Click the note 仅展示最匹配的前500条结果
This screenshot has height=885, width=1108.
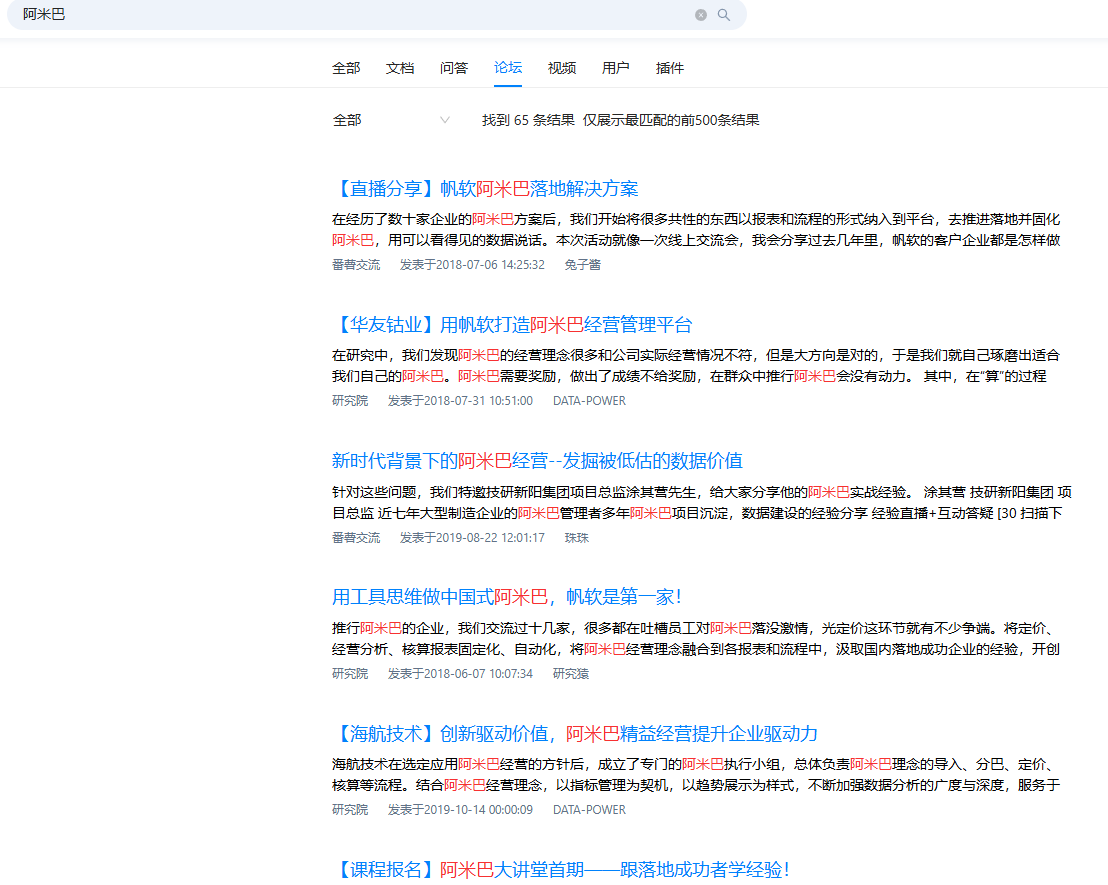[x=671, y=120]
